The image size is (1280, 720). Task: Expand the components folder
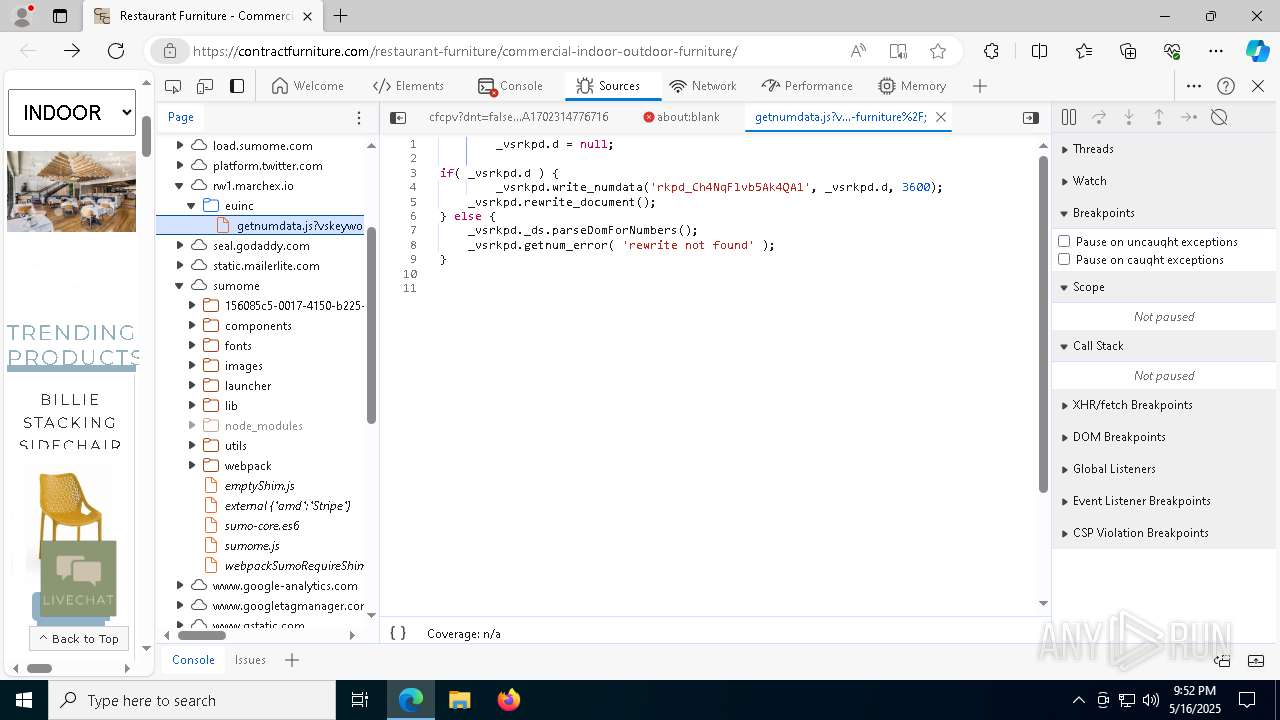coord(192,325)
